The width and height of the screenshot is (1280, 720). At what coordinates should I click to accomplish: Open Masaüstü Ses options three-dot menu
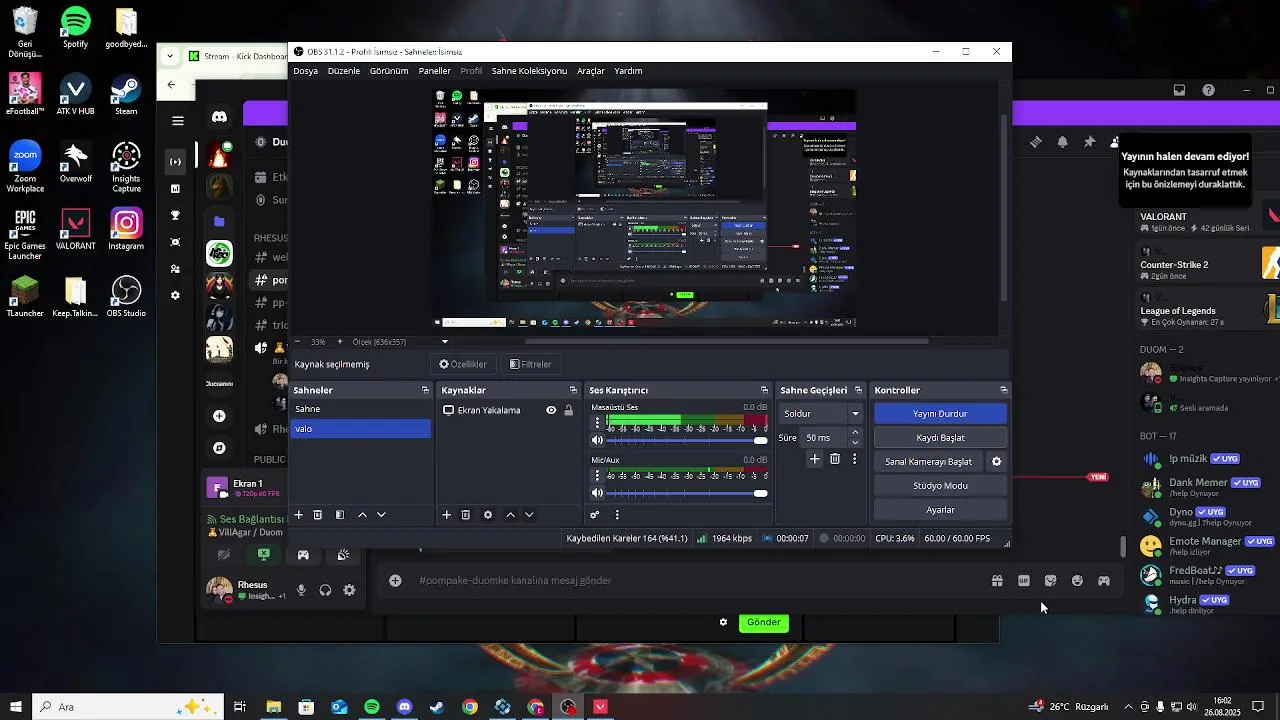click(x=598, y=423)
